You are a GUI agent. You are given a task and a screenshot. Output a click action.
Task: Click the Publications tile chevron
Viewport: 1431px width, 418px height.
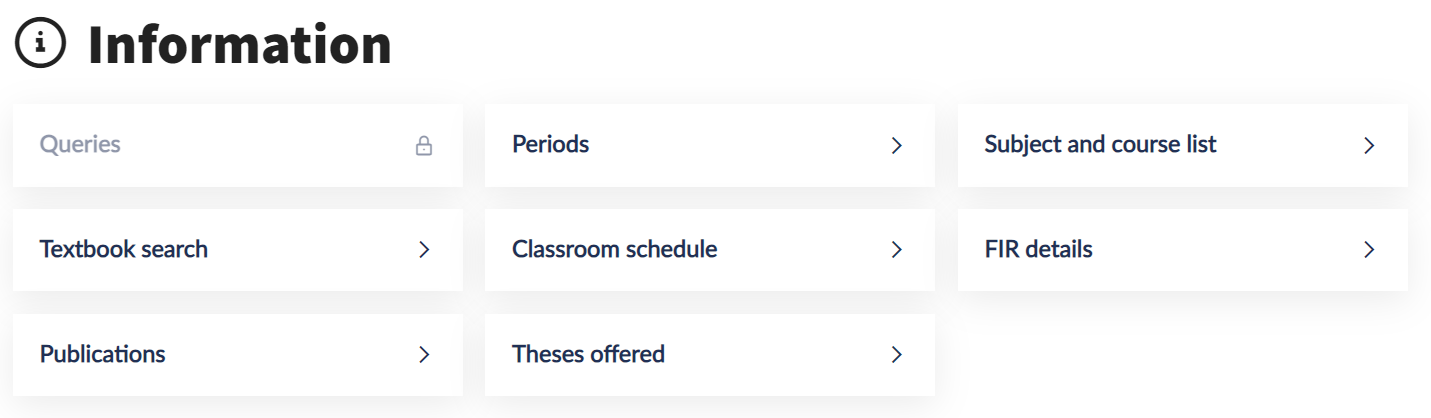coord(424,354)
